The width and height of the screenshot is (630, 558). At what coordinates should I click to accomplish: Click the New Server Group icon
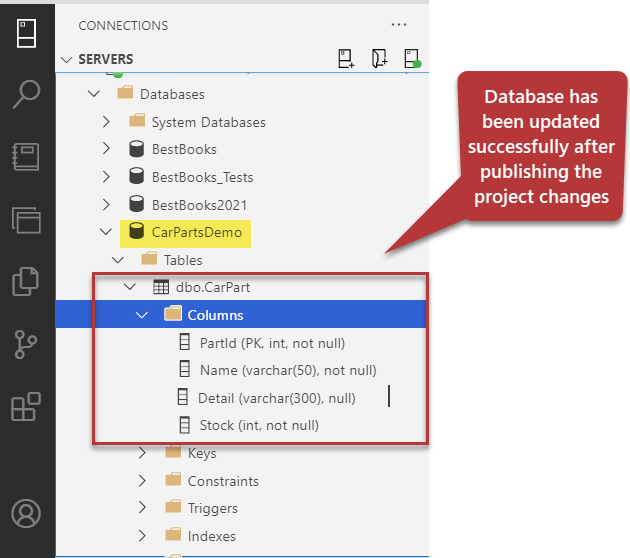click(x=379, y=59)
